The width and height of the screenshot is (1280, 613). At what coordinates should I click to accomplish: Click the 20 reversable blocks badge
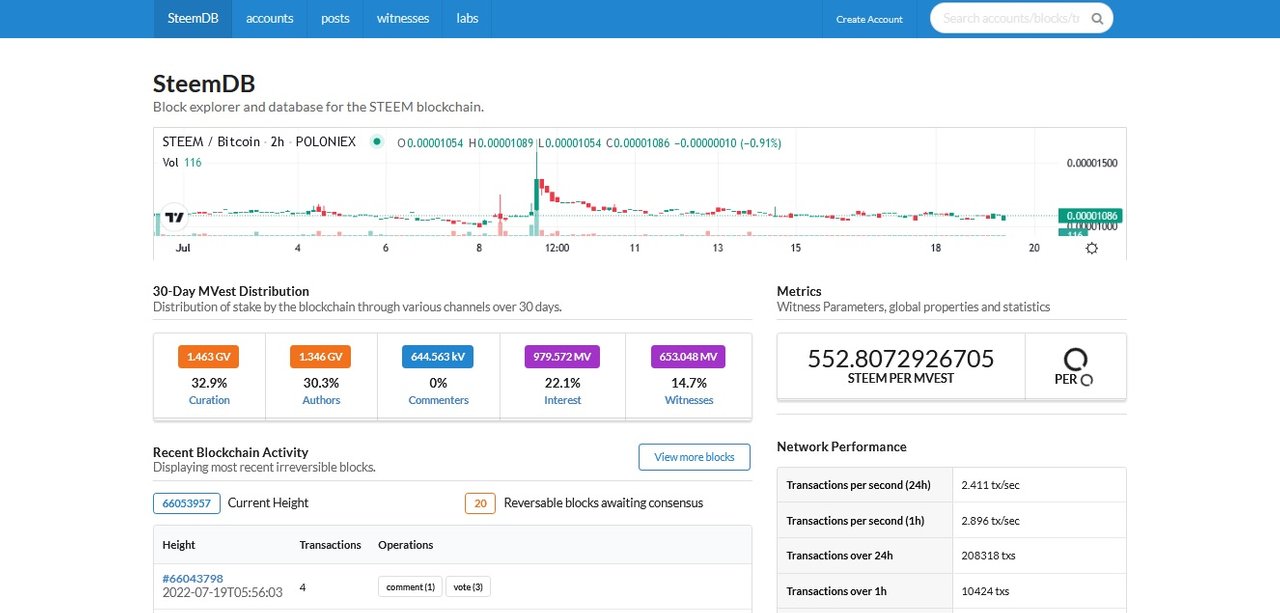coord(480,503)
